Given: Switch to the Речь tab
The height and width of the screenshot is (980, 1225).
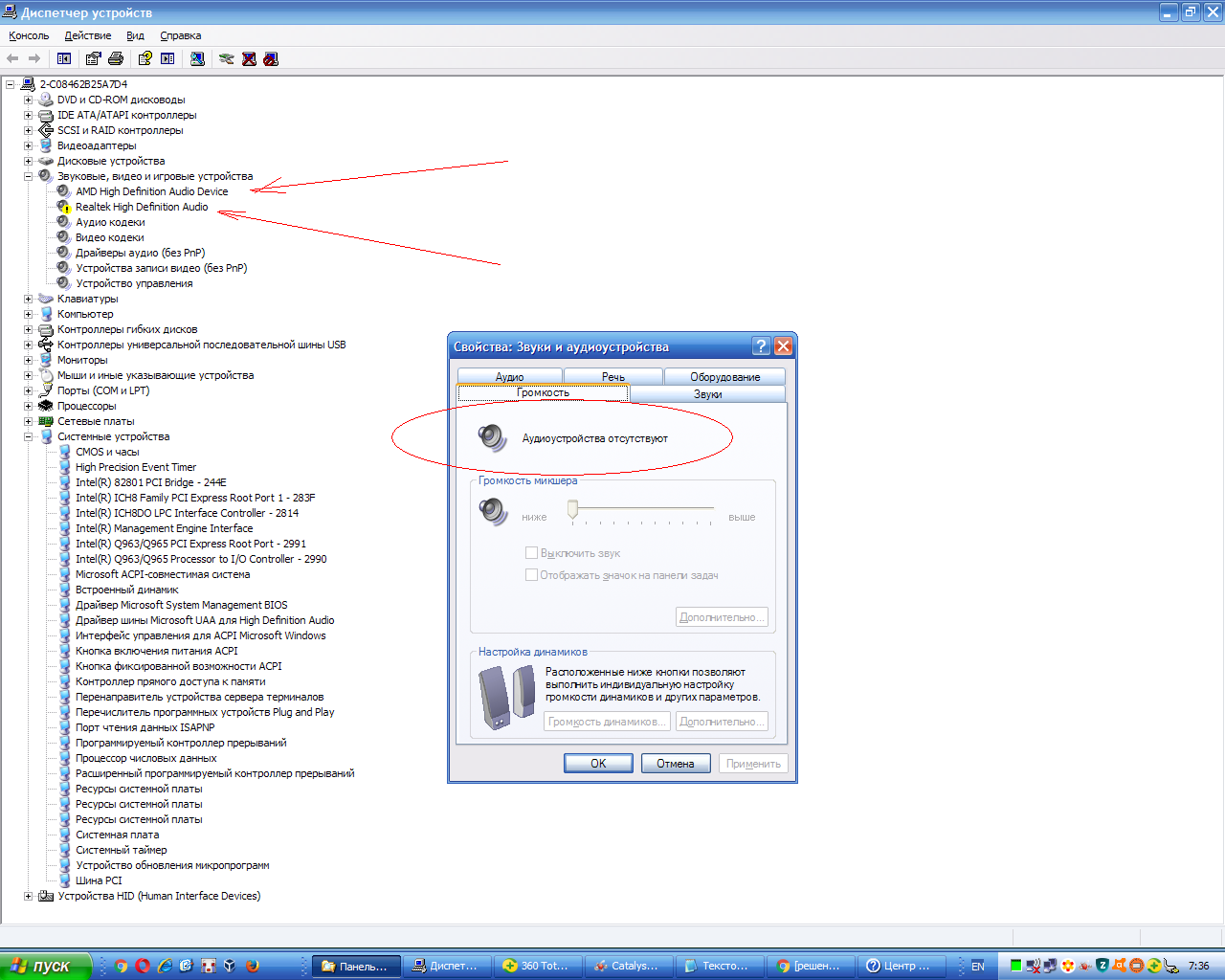Looking at the screenshot, I should (613, 376).
